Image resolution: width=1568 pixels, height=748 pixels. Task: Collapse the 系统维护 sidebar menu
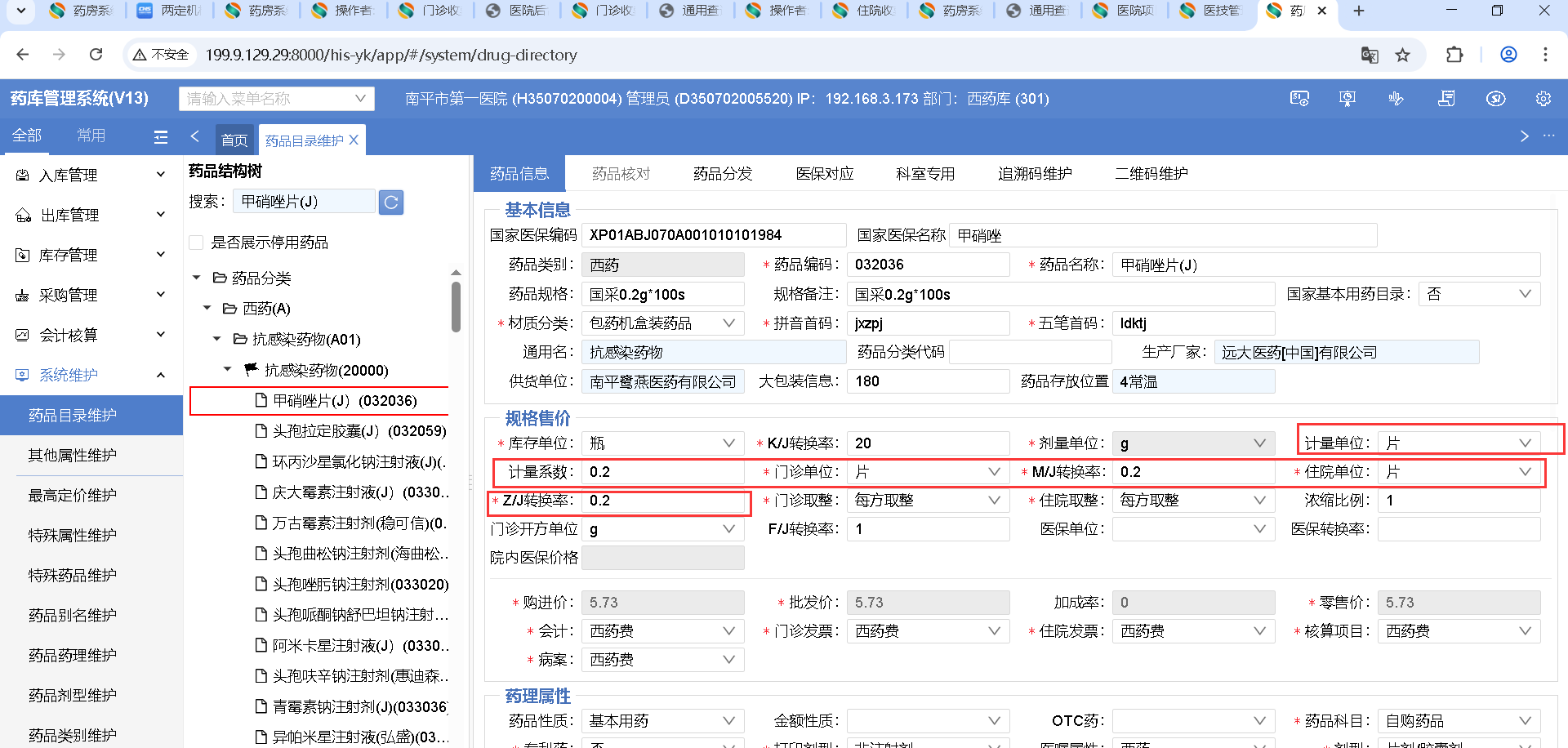[161, 375]
